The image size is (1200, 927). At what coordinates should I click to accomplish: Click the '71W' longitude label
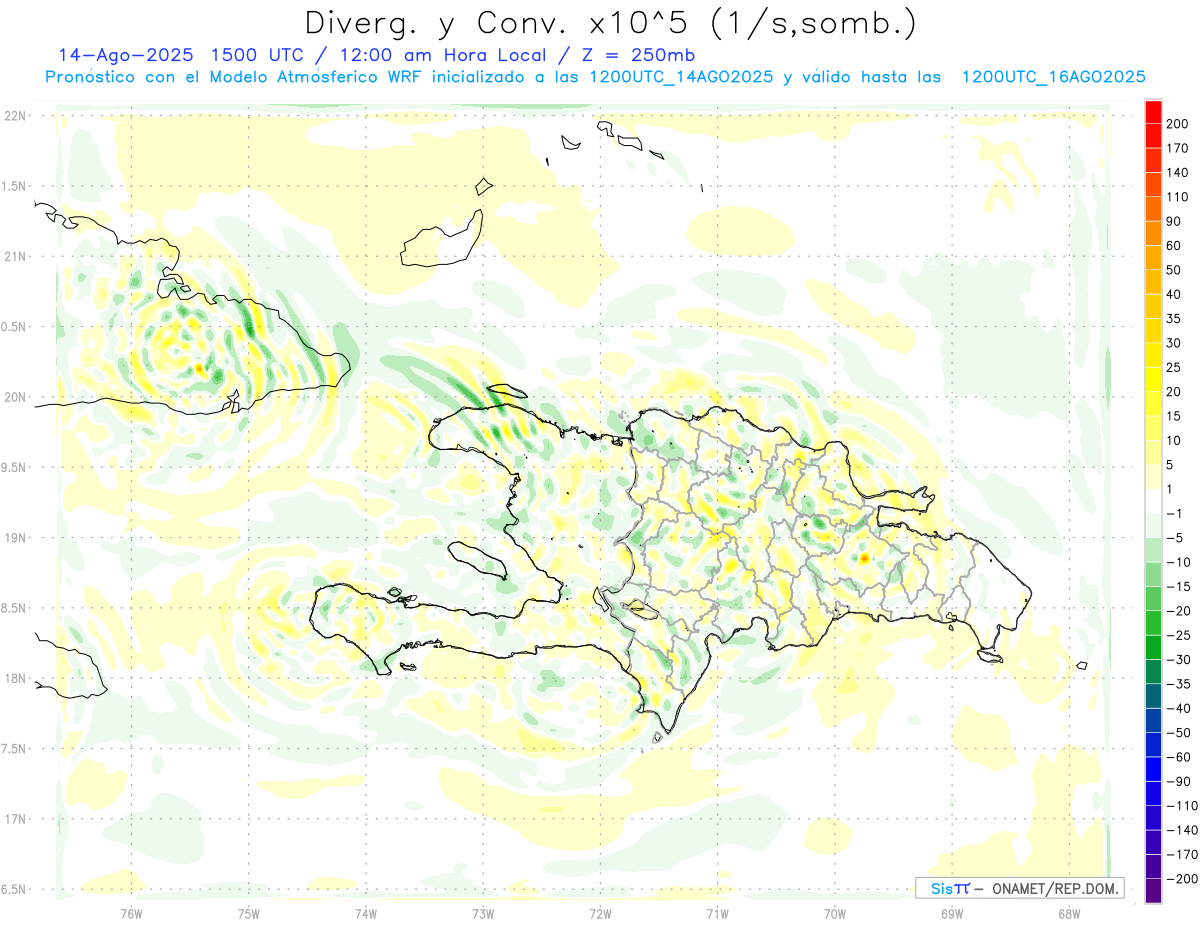click(x=717, y=913)
